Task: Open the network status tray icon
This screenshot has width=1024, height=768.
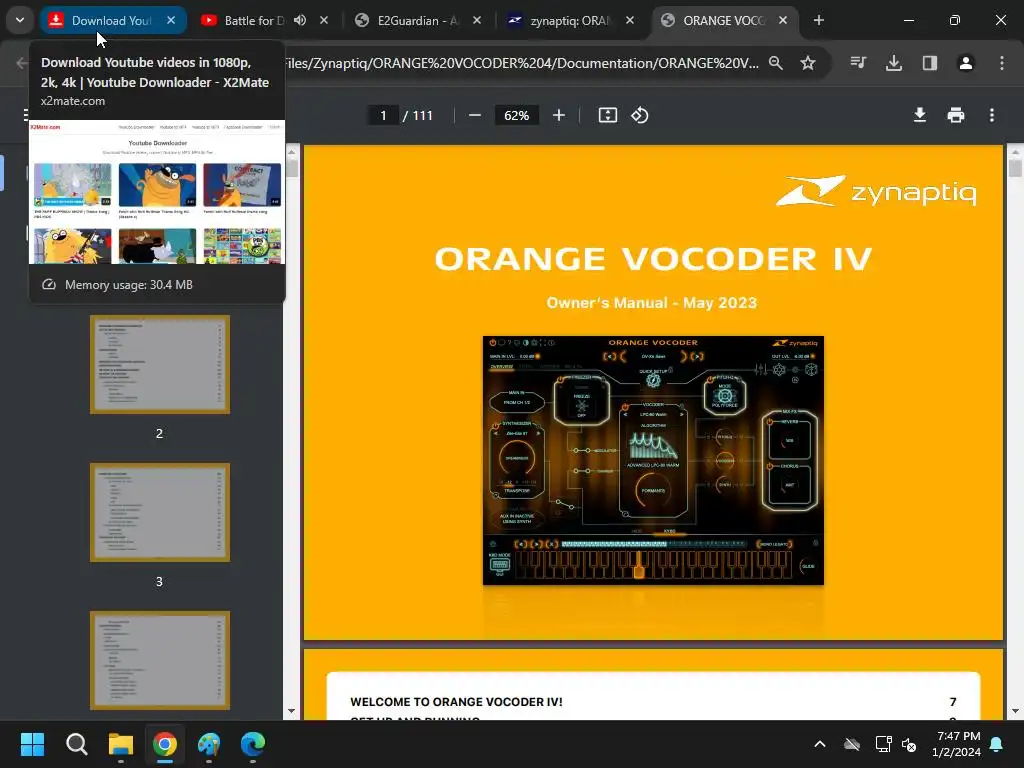Action: [x=883, y=744]
